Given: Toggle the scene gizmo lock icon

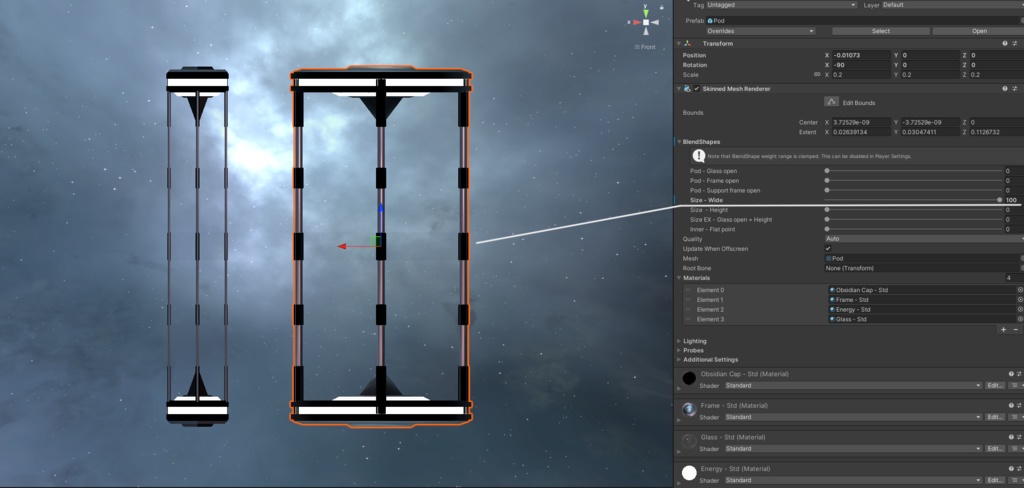Looking at the screenshot, I should click(662, 7).
